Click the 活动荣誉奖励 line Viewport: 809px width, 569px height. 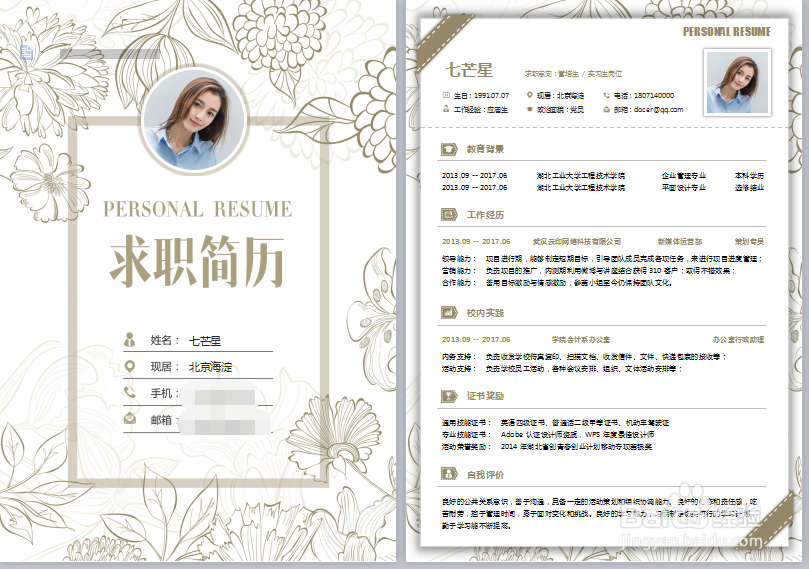547,447
